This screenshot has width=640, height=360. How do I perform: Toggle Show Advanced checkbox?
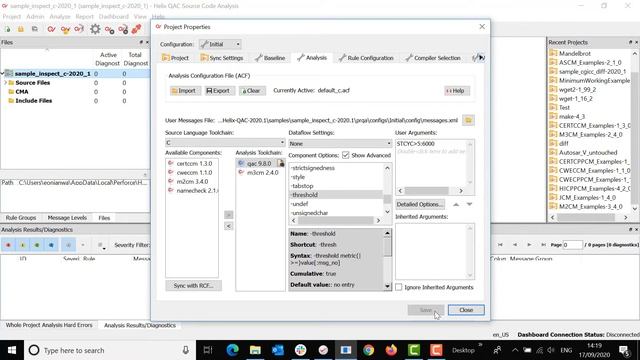pyautogui.click(x=346, y=155)
